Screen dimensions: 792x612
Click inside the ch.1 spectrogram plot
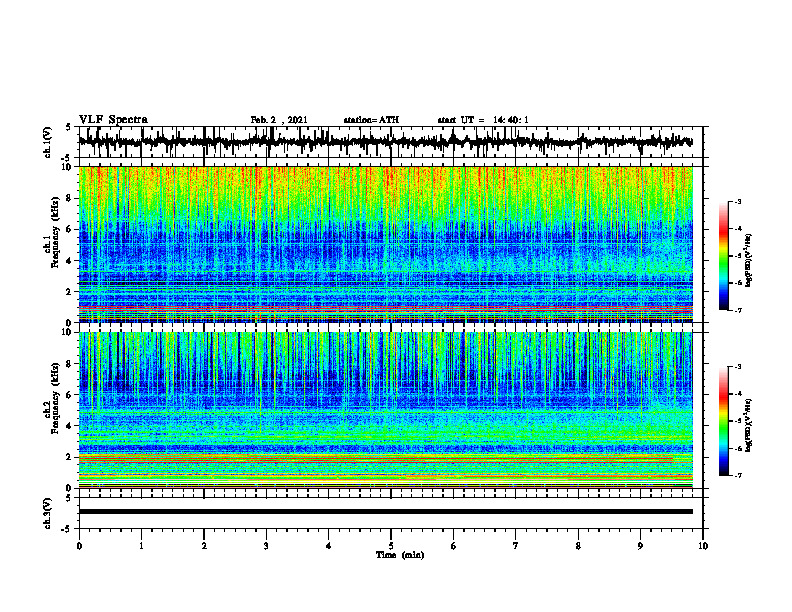tap(385, 244)
